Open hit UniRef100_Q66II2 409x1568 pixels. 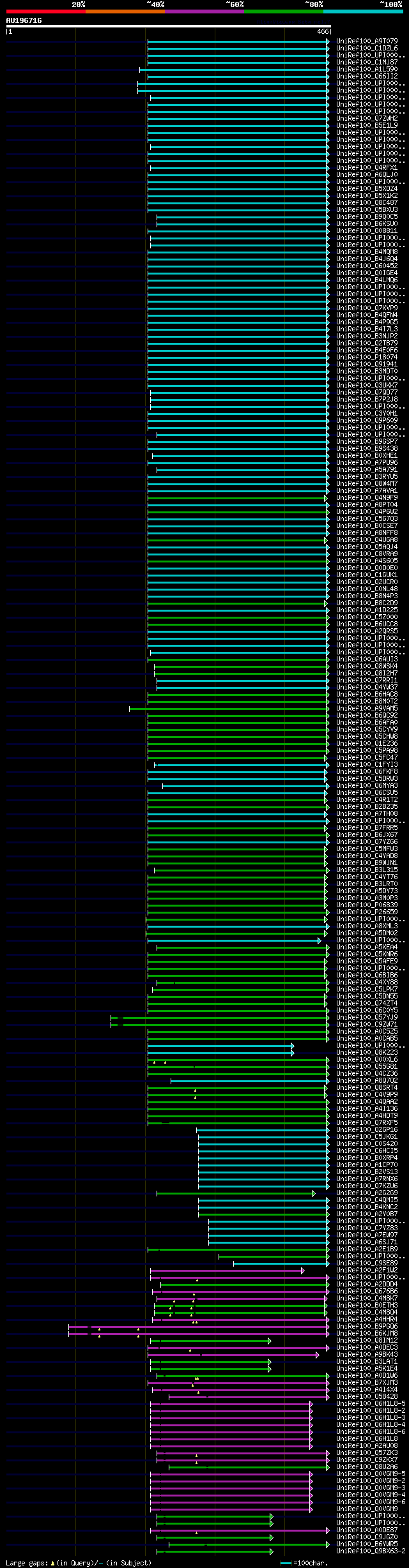367,76
